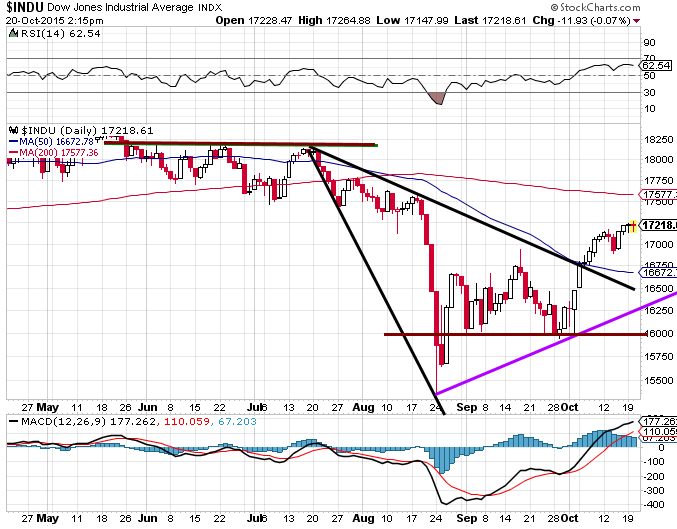Image resolution: width=677 pixels, height=529 pixels.
Task: Click 'Jun' on the date axis under MACD panel
Action: coord(147,518)
